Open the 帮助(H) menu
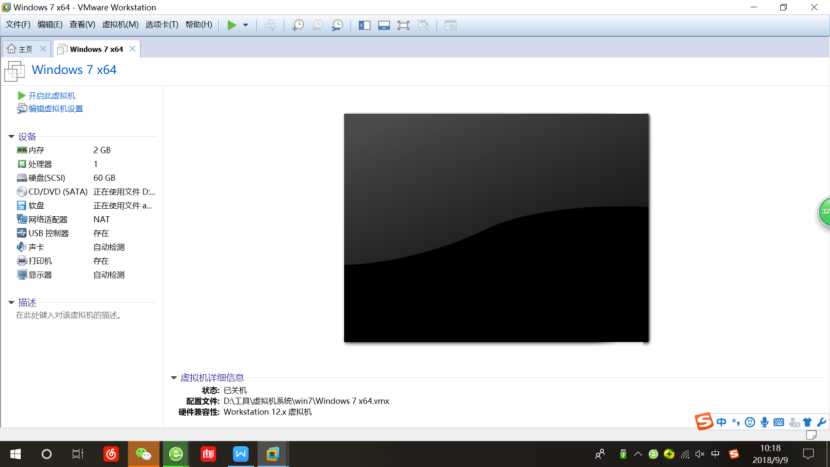830x467 pixels. click(x=199, y=24)
